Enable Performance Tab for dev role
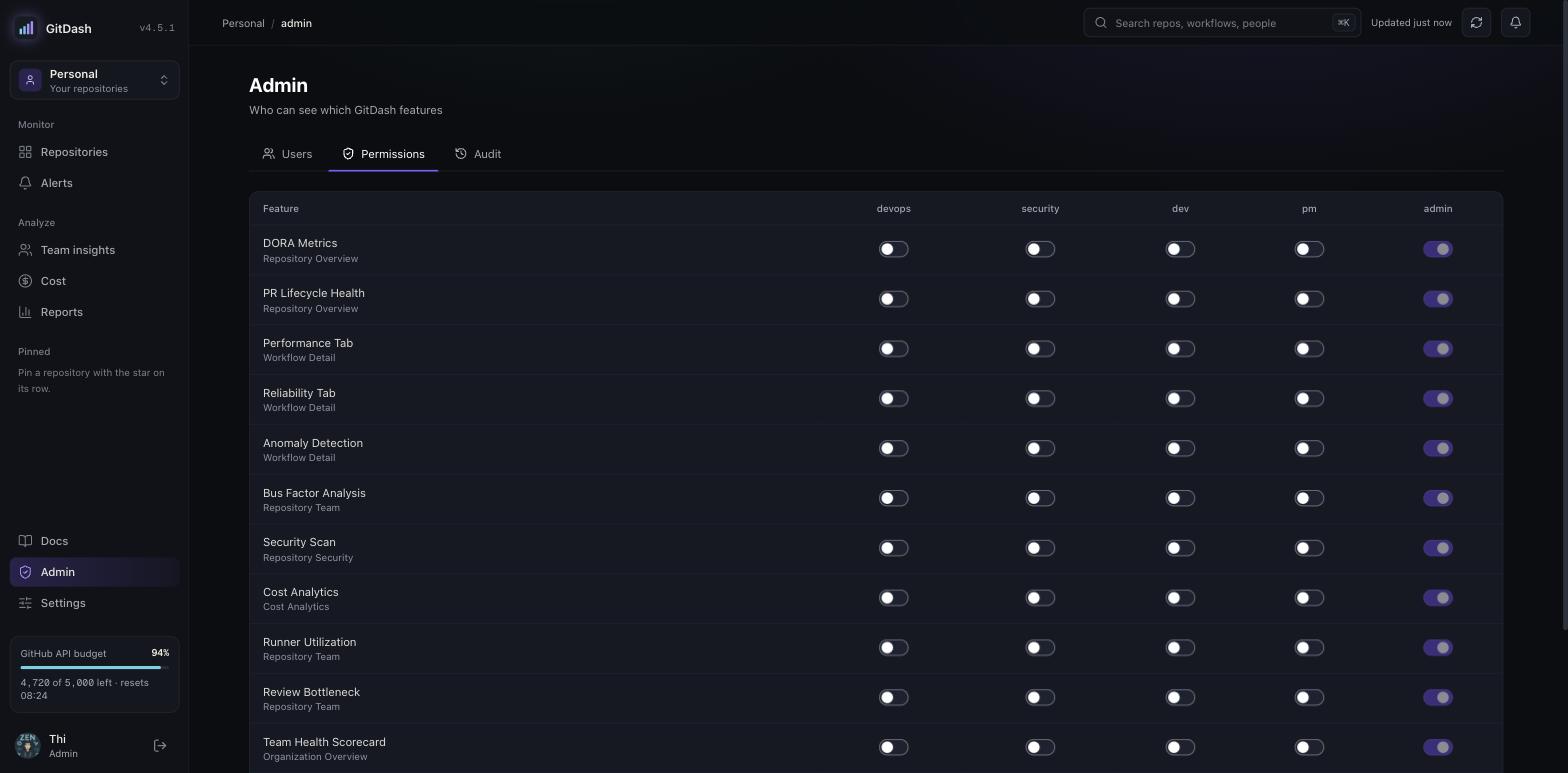 [1180, 349]
